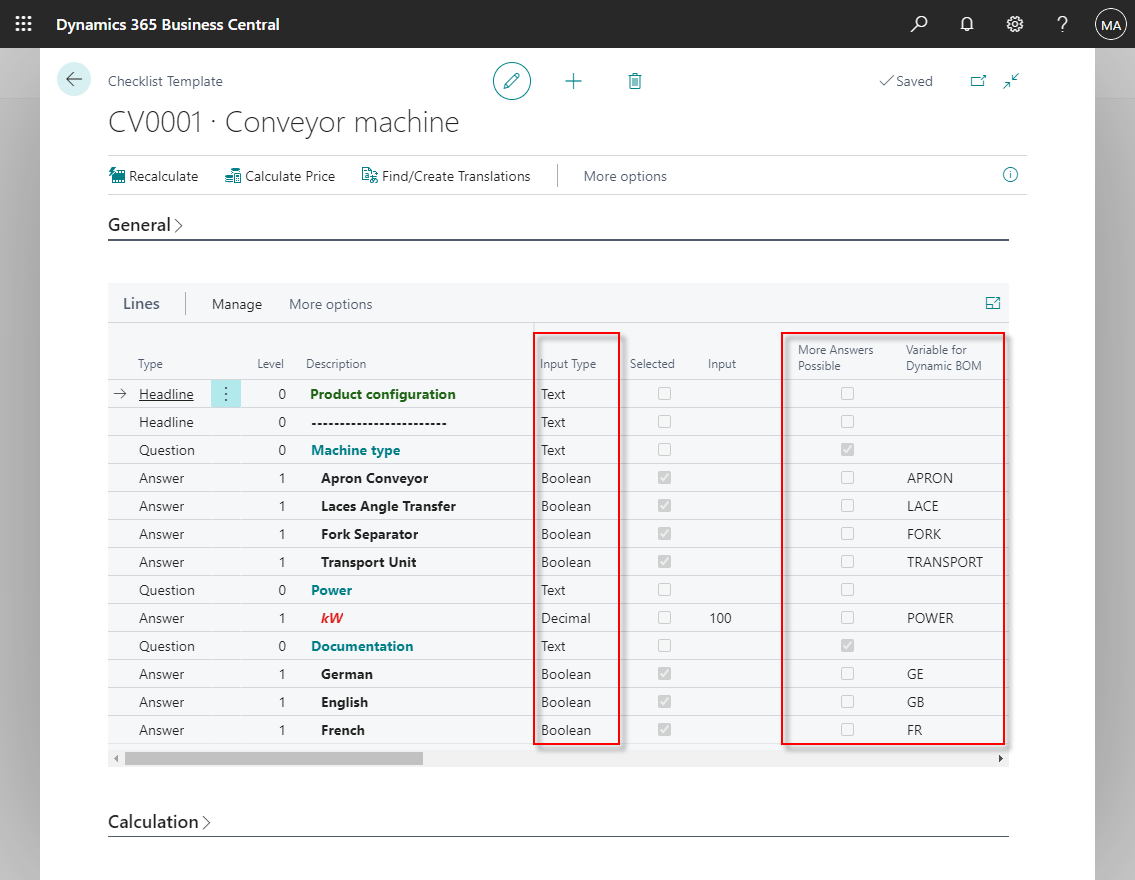Click the horizontal scrollbar under Lines grid
Image resolution: width=1135 pixels, height=880 pixels.
[273, 759]
